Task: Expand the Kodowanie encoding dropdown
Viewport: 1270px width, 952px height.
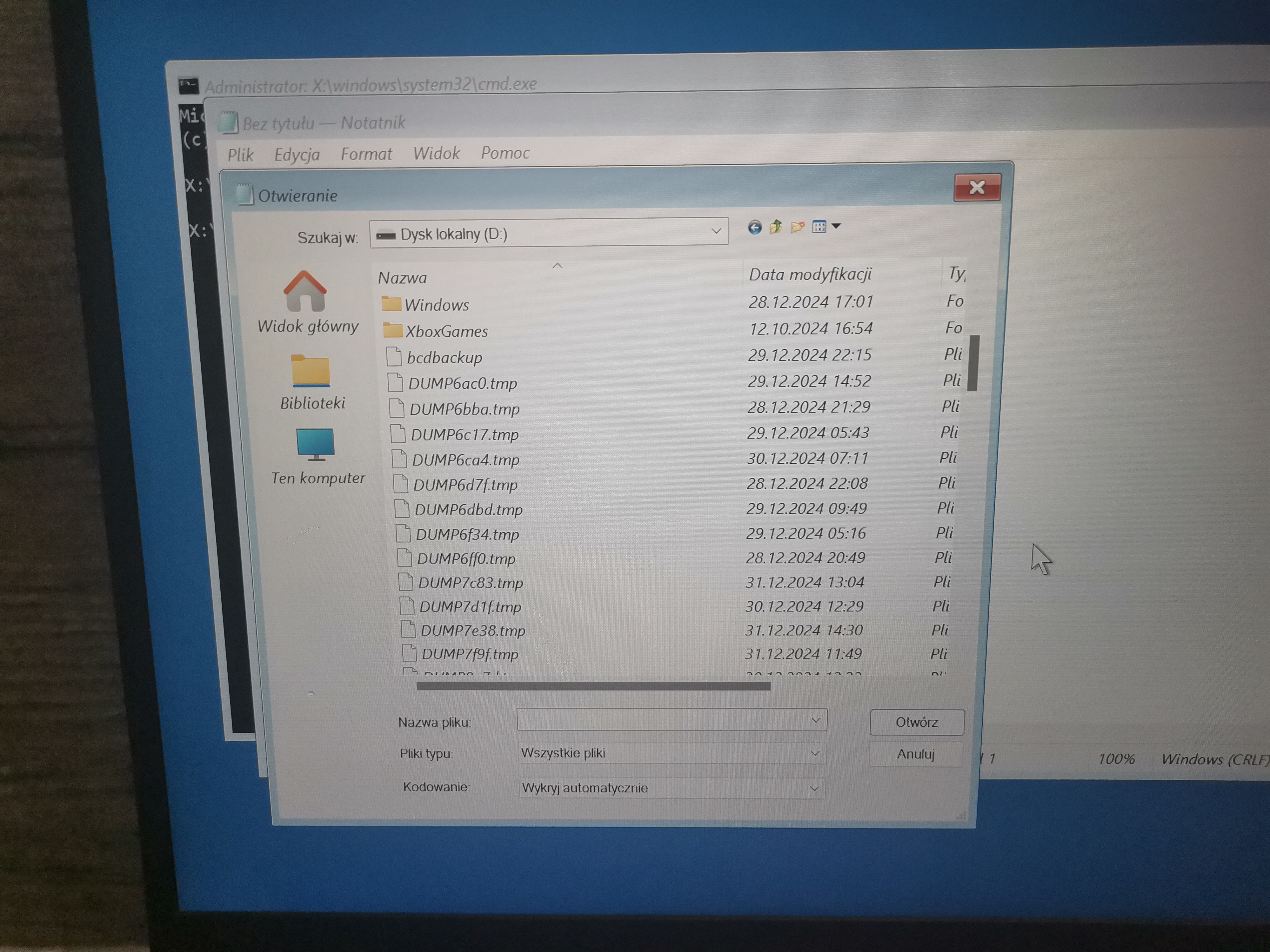Action: [x=813, y=788]
